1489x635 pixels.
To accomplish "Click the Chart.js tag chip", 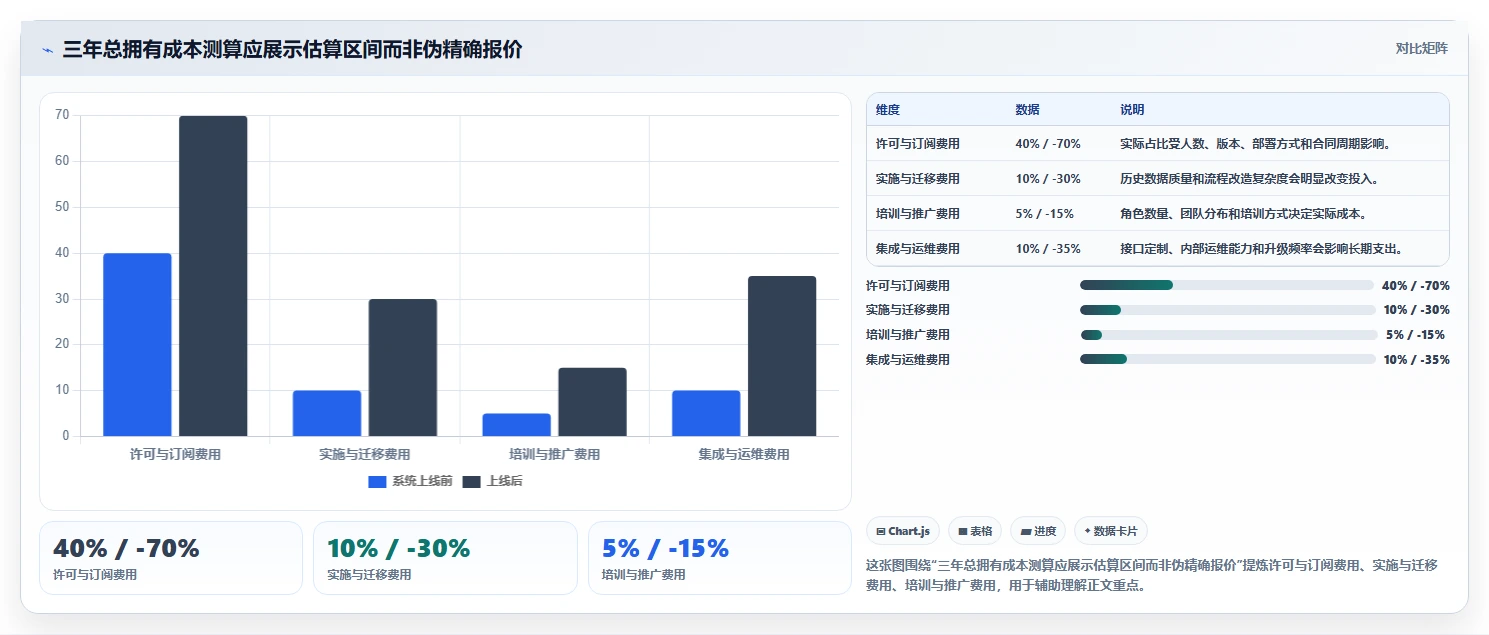I will pyautogui.click(x=903, y=531).
